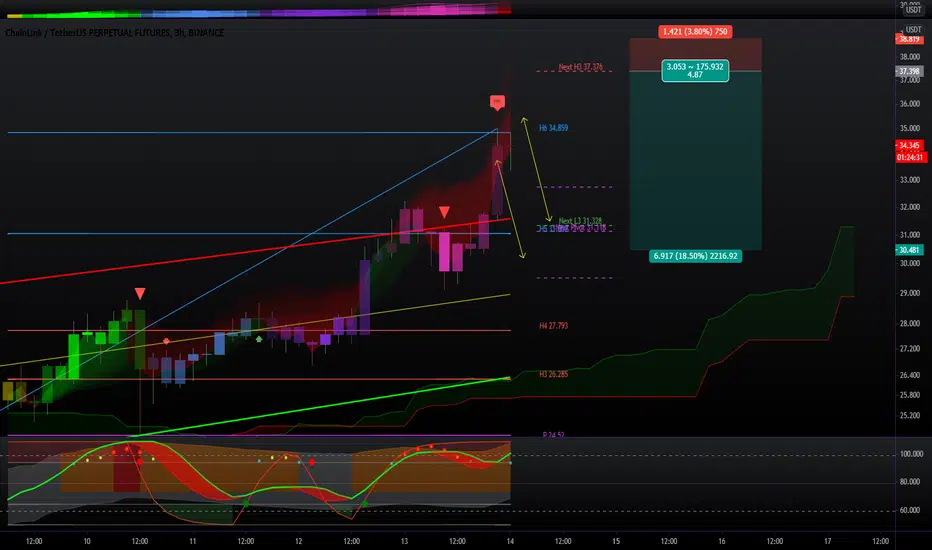Click the 25.200 price scale value
This screenshot has height=550, width=932.
click(x=910, y=416)
